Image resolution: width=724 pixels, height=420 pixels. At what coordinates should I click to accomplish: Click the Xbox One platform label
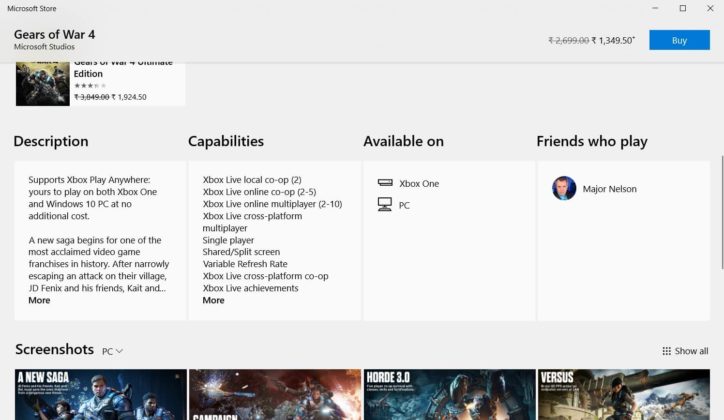pyautogui.click(x=419, y=183)
